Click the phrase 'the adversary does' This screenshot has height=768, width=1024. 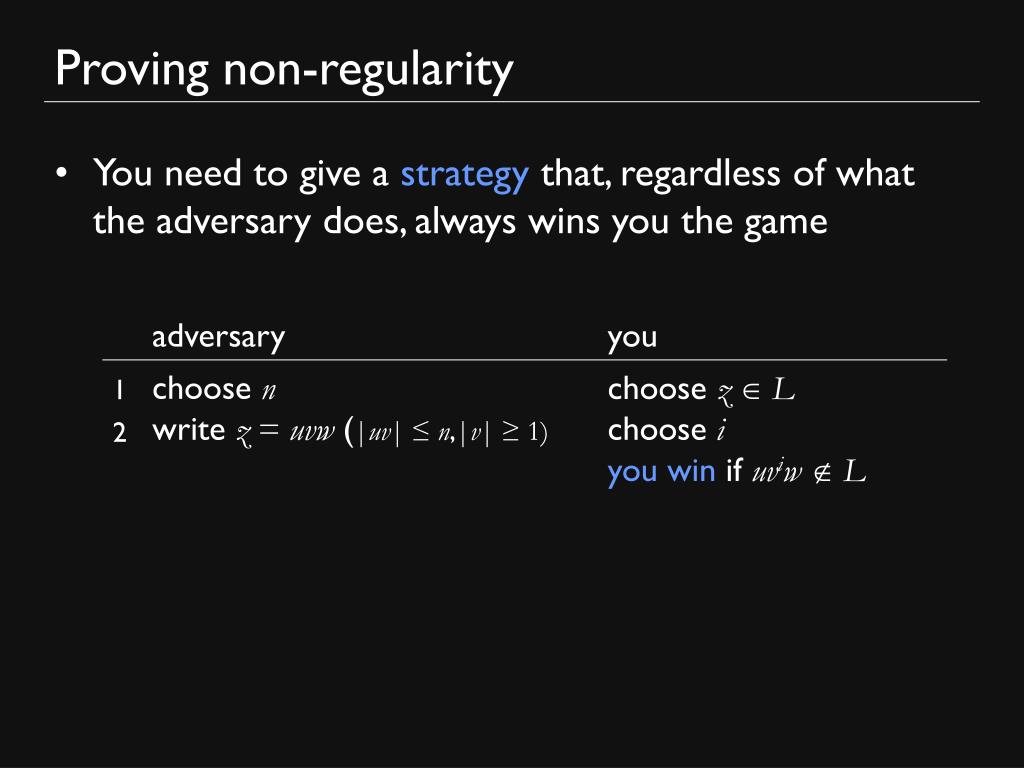[249, 223]
